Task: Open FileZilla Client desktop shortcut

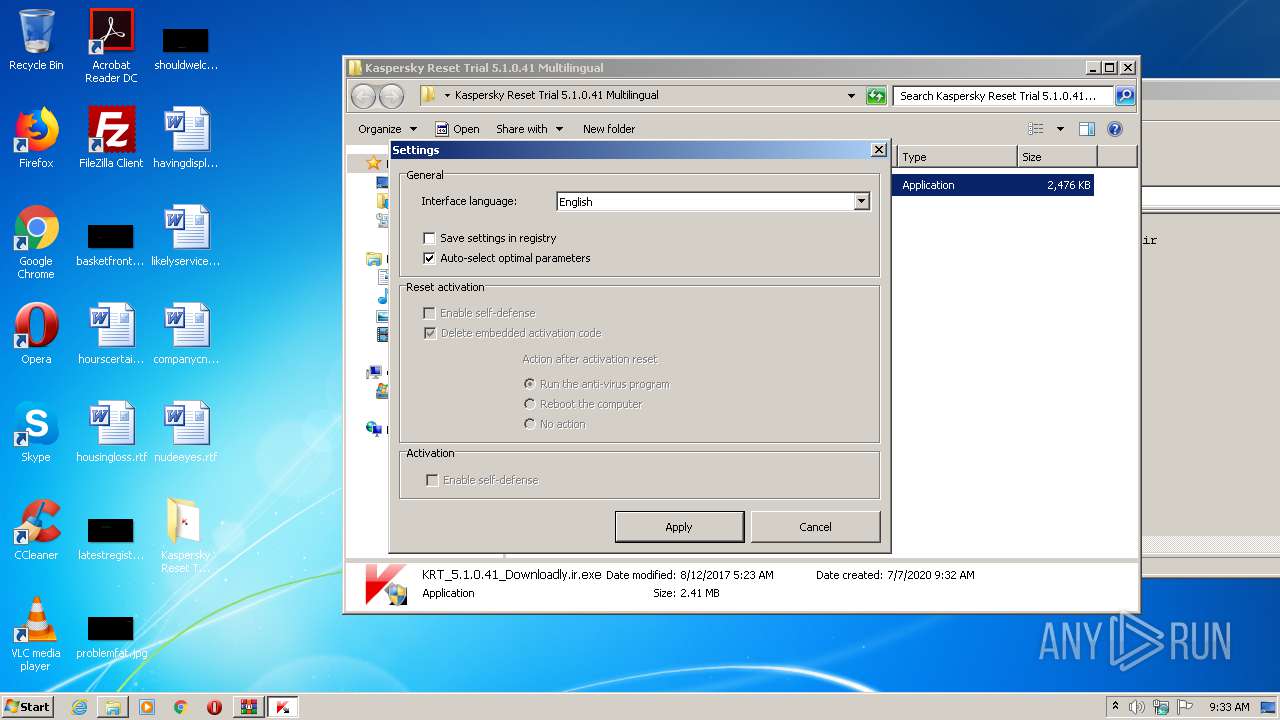Action: 111,138
